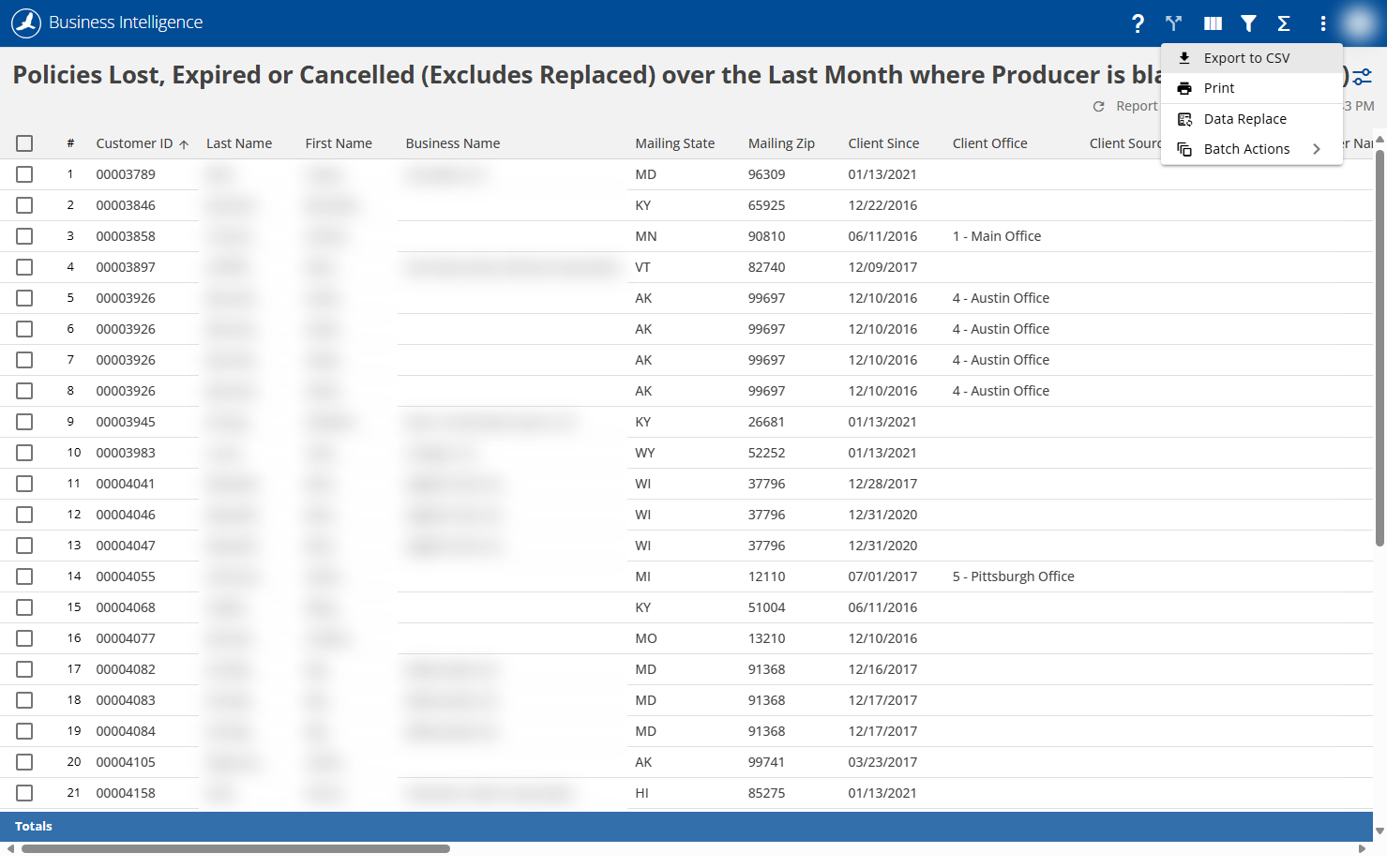
Task: Click the Batch Actions copy icon
Action: (x=1184, y=149)
